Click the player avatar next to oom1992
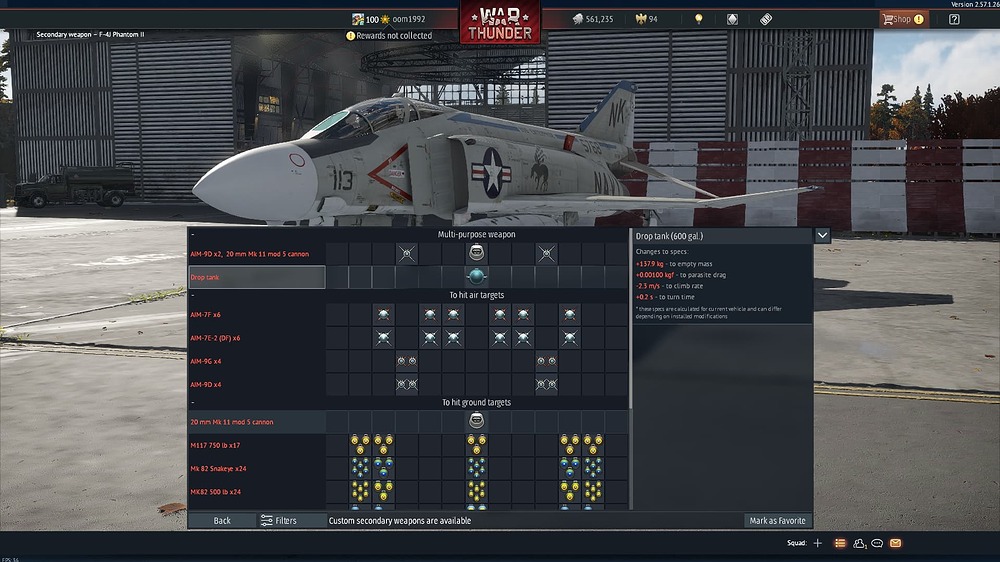 (x=358, y=19)
